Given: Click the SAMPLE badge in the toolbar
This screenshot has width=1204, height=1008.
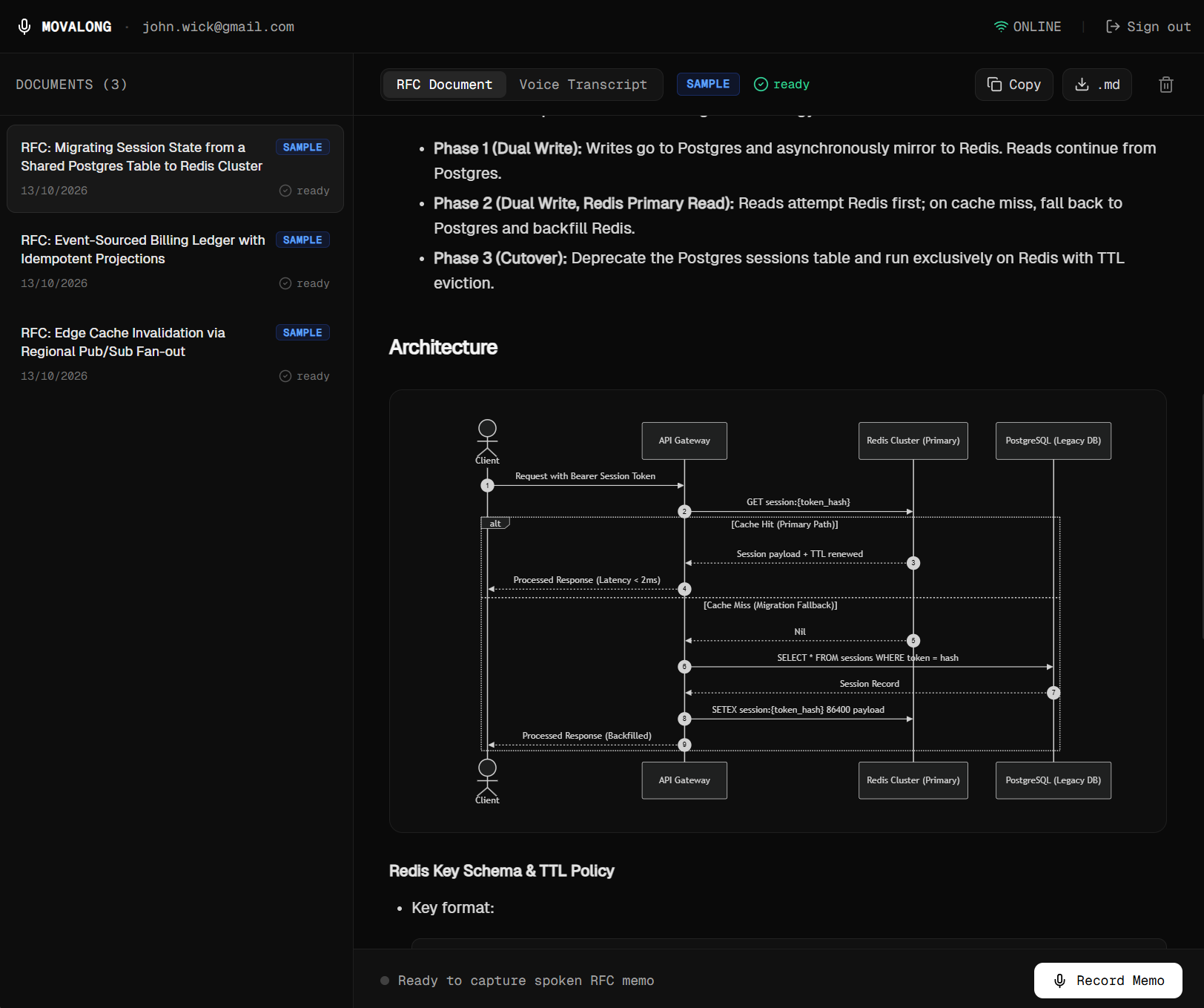Looking at the screenshot, I should tap(708, 85).
